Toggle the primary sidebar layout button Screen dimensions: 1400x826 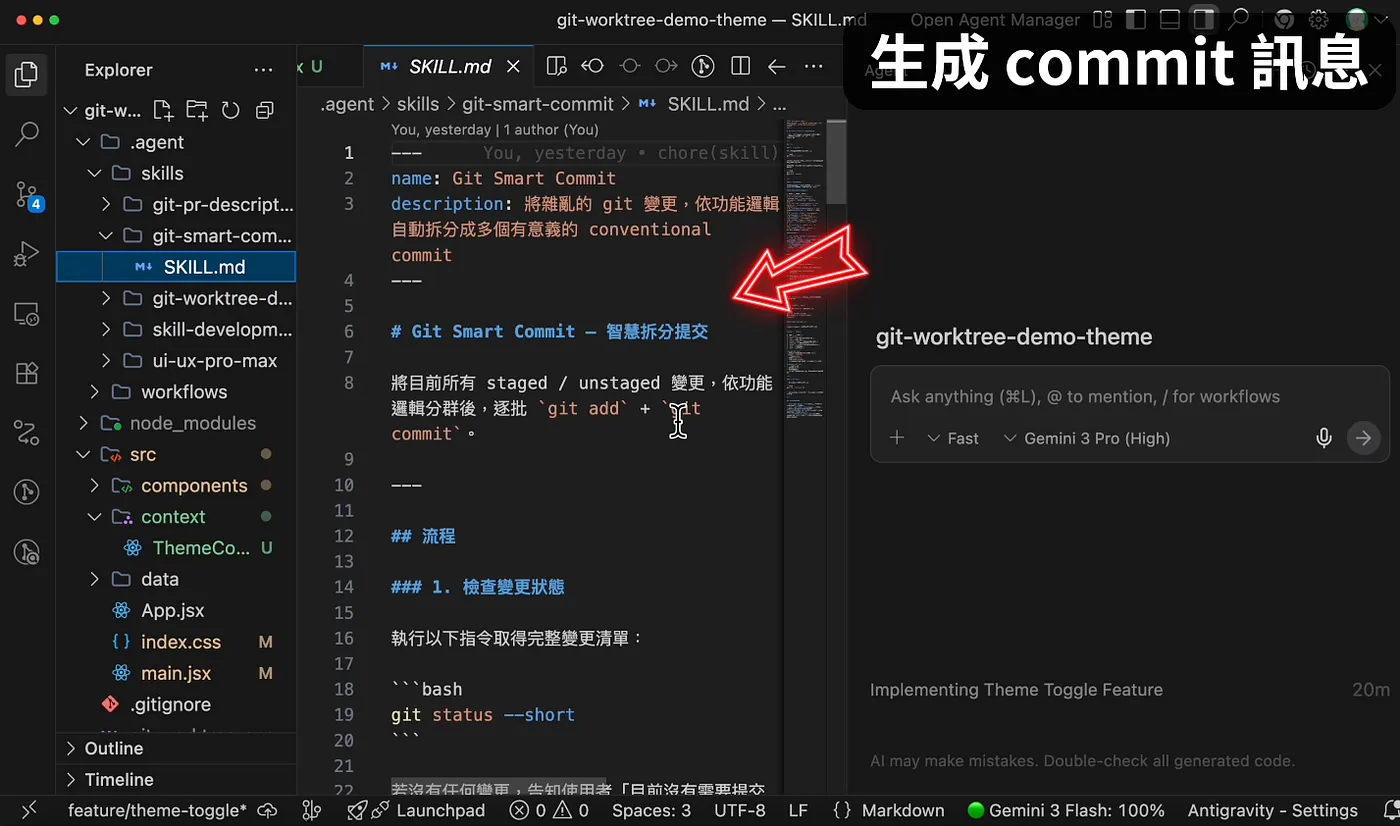pyautogui.click(x=1135, y=19)
